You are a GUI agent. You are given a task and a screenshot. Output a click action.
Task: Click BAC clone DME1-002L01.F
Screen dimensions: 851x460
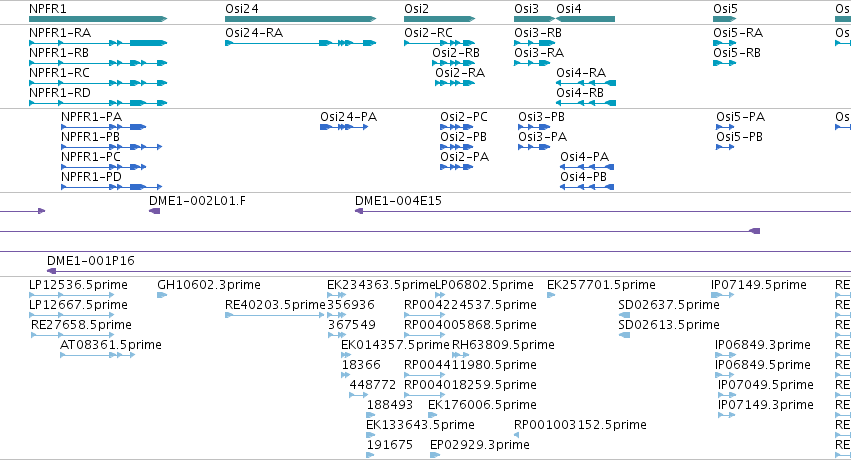pos(198,201)
